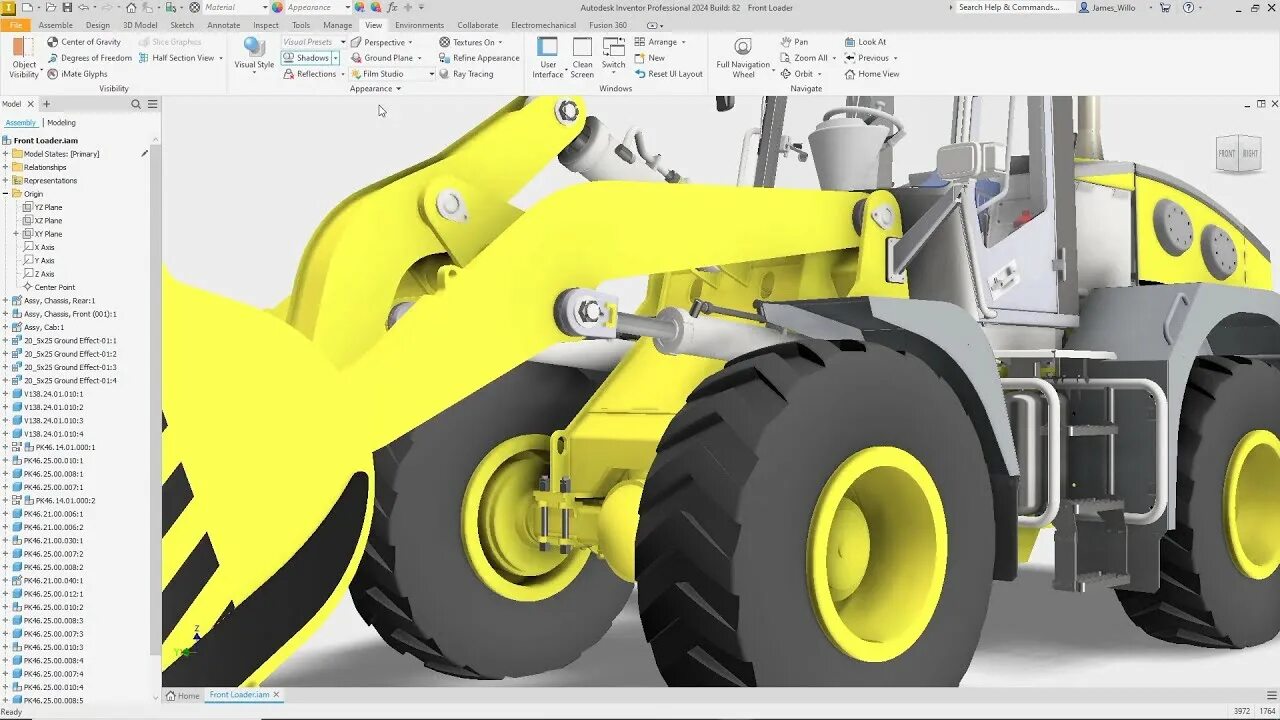Switch to the Tools ribbon tab

[301, 25]
